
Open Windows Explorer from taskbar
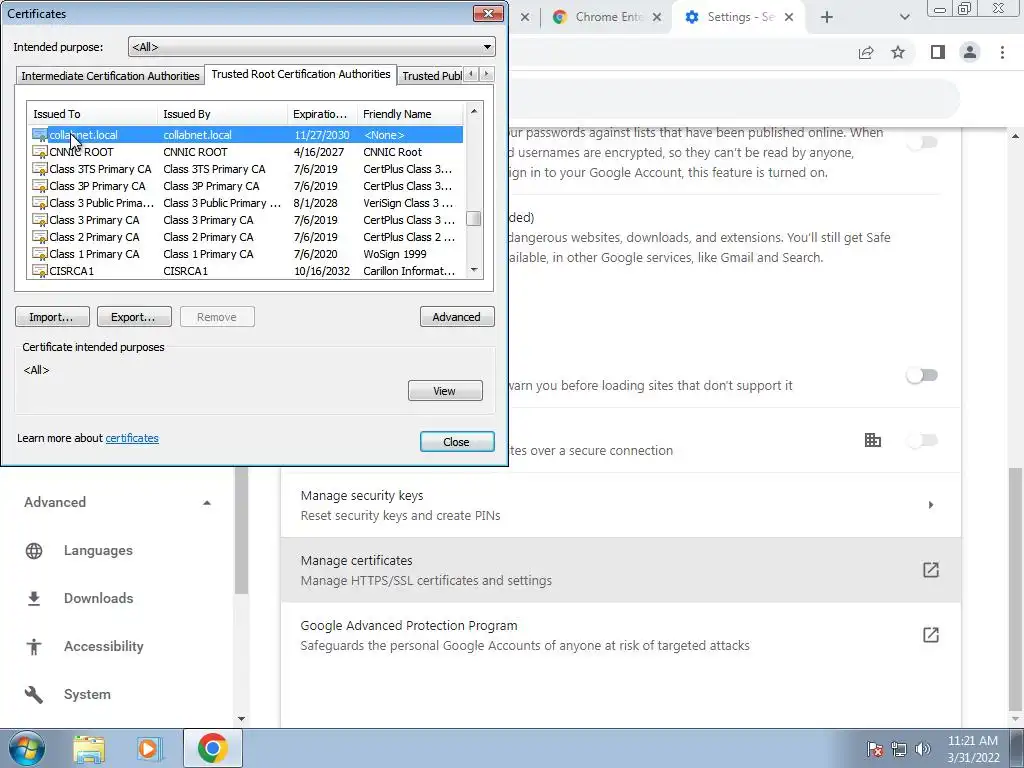pyautogui.click(x=89, y=748)
